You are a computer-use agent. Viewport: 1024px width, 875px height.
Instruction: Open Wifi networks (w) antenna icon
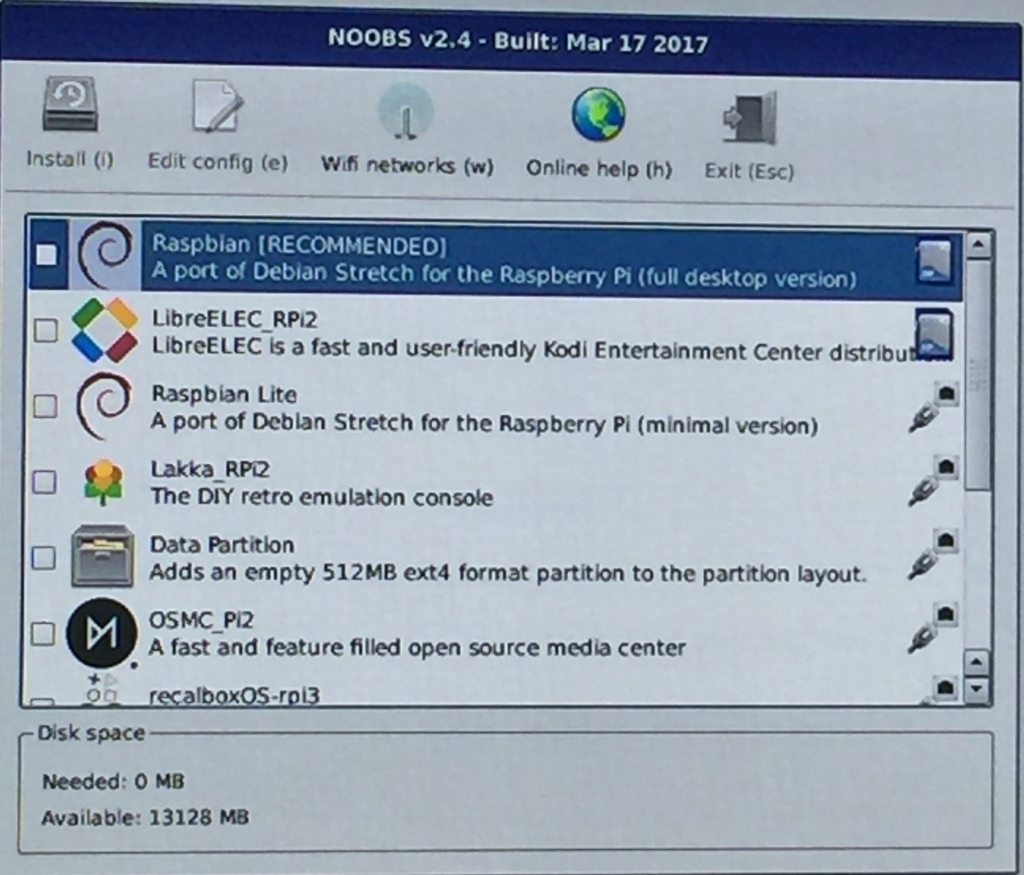point(406,112)
